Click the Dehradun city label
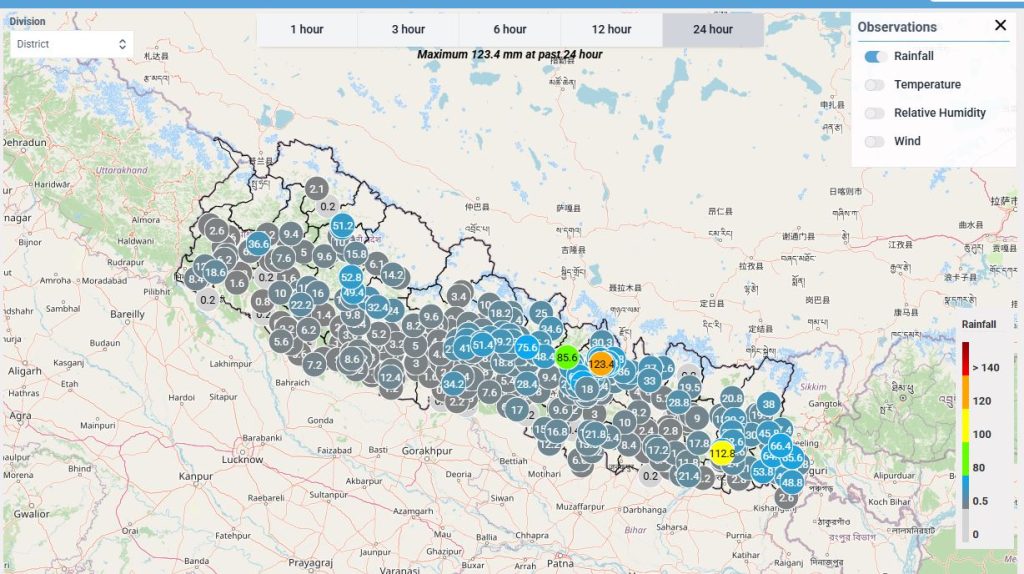The height and width of the screenshot is (574, 1024). pos(25,142)
